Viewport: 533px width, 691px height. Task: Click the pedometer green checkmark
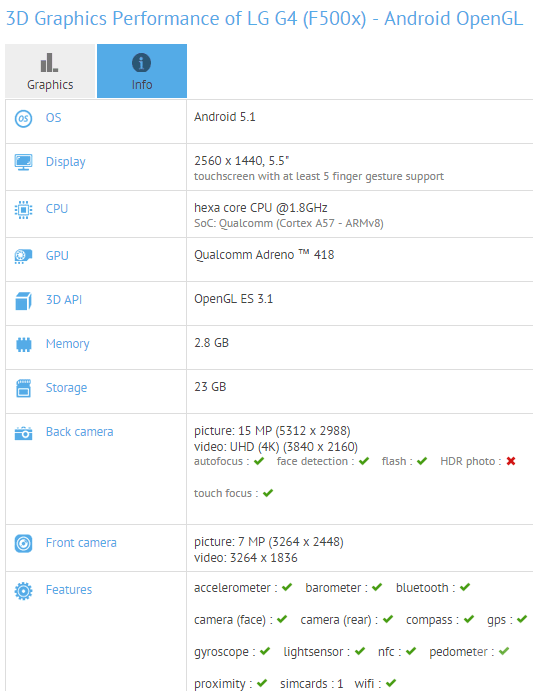504,651
